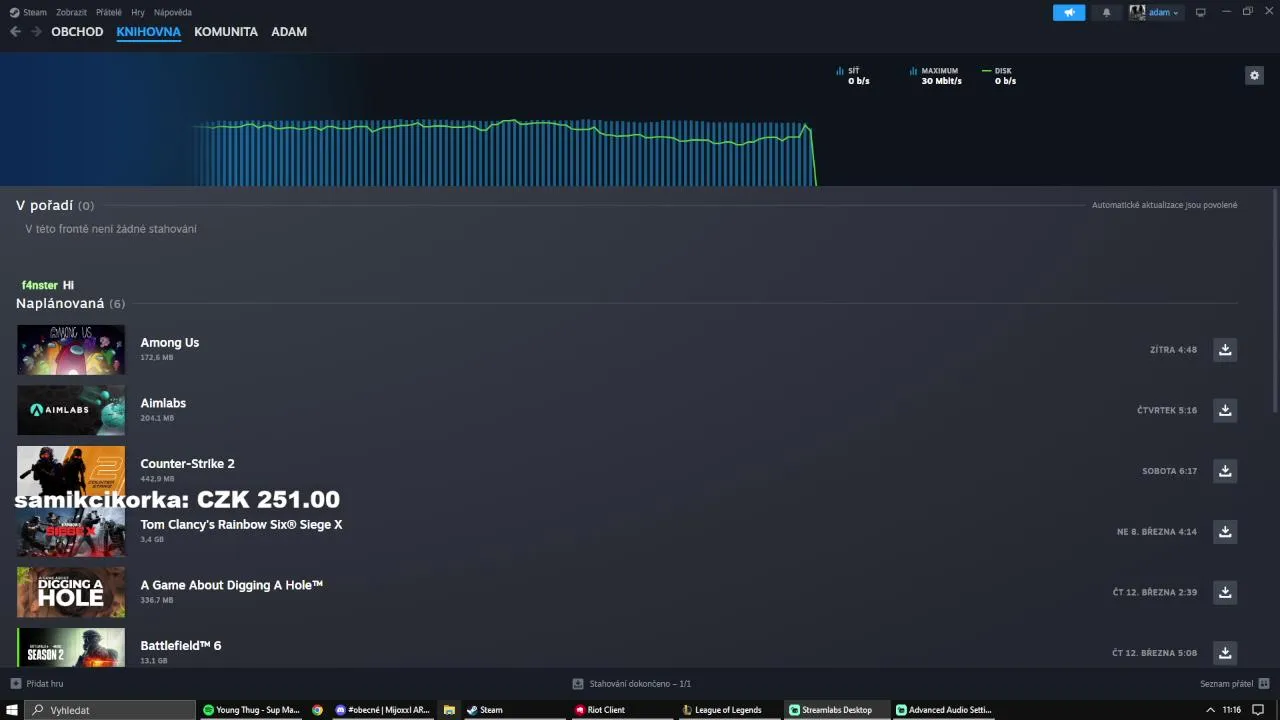1280x720 pixels.
Task: Open the Aimlabs thumbnail
Action: [71, 410]
